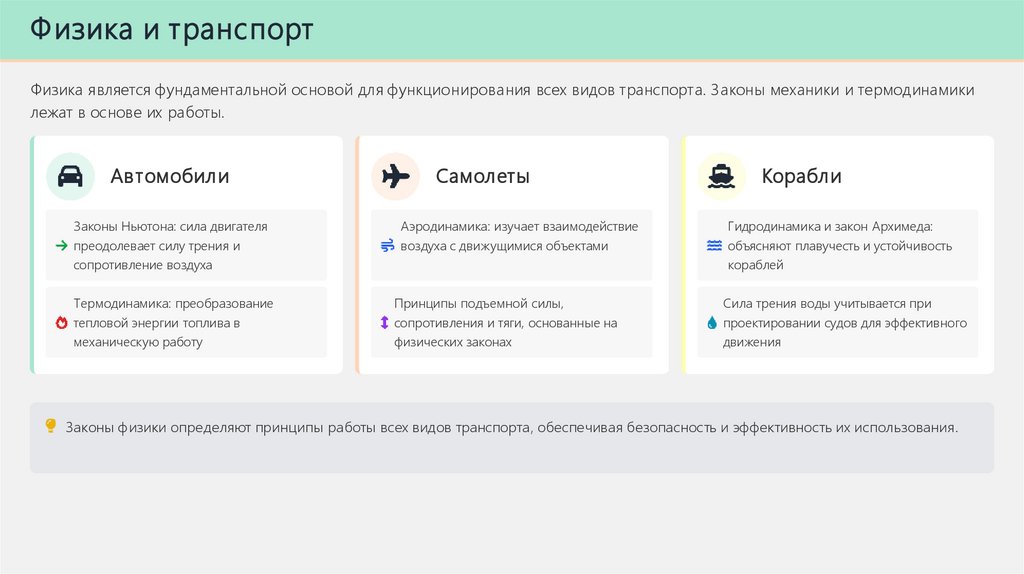Click the yellow lightbulb icon in summary box

coord(50,426)
